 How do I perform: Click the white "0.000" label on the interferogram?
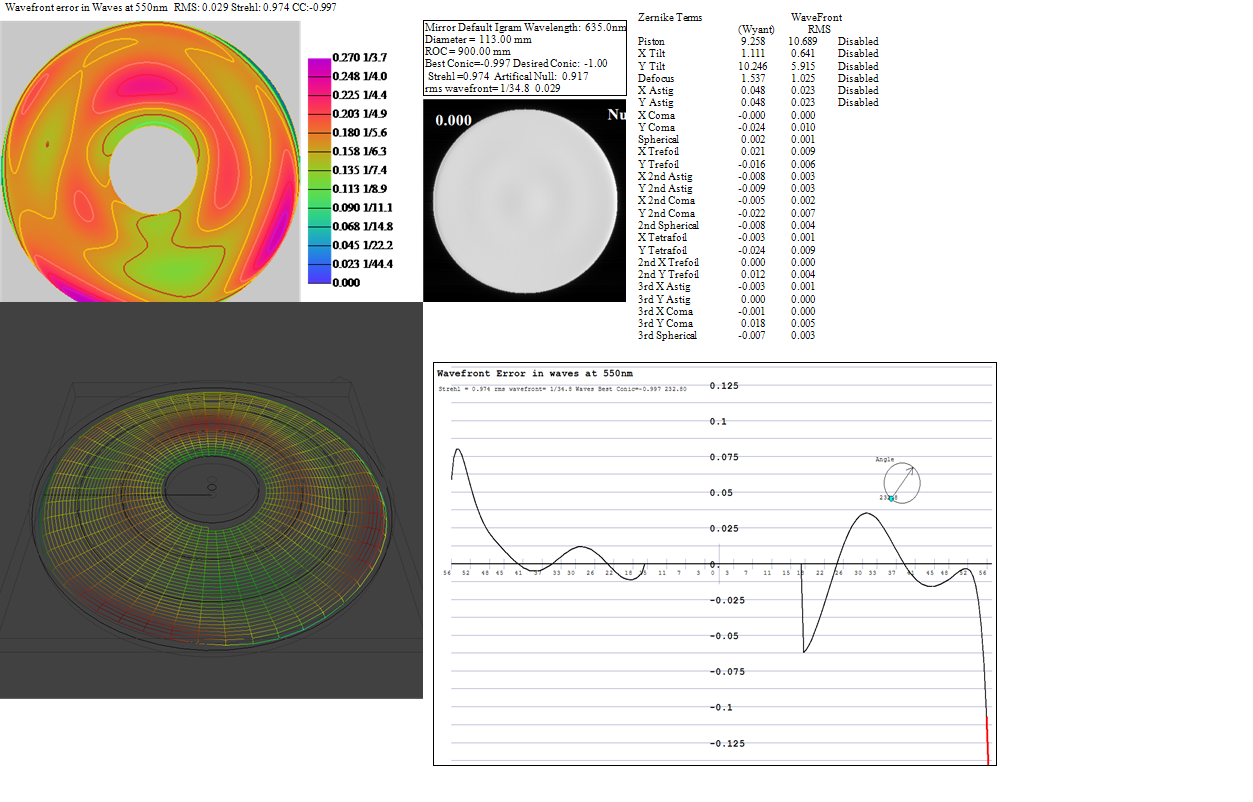pyautogui.click(x=453, y=120)
